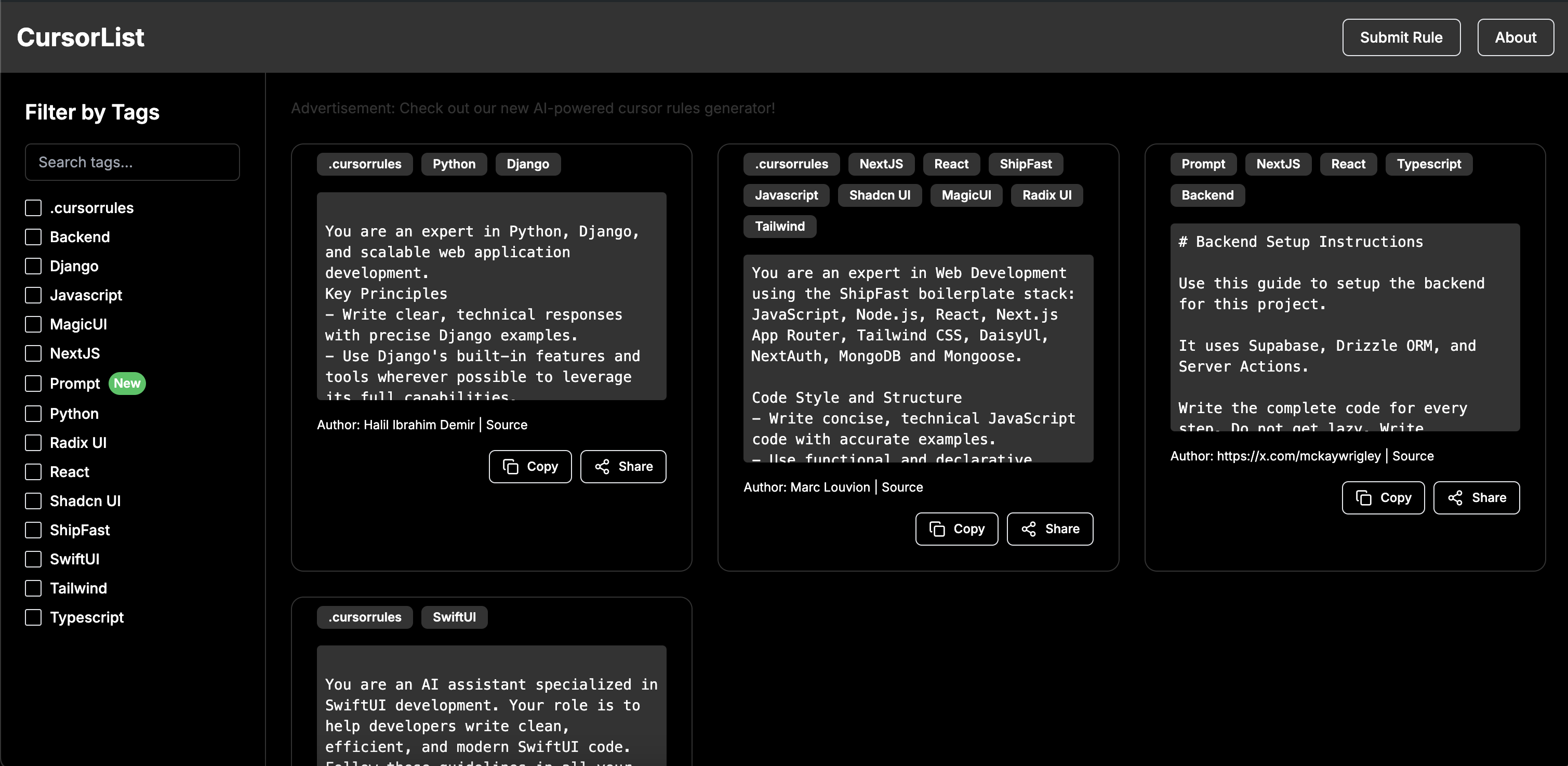1568x766 pixels.
Task: Toggle the SwiftUI tag checkbox
Action: pyautogui.click(x=33, y=559)
